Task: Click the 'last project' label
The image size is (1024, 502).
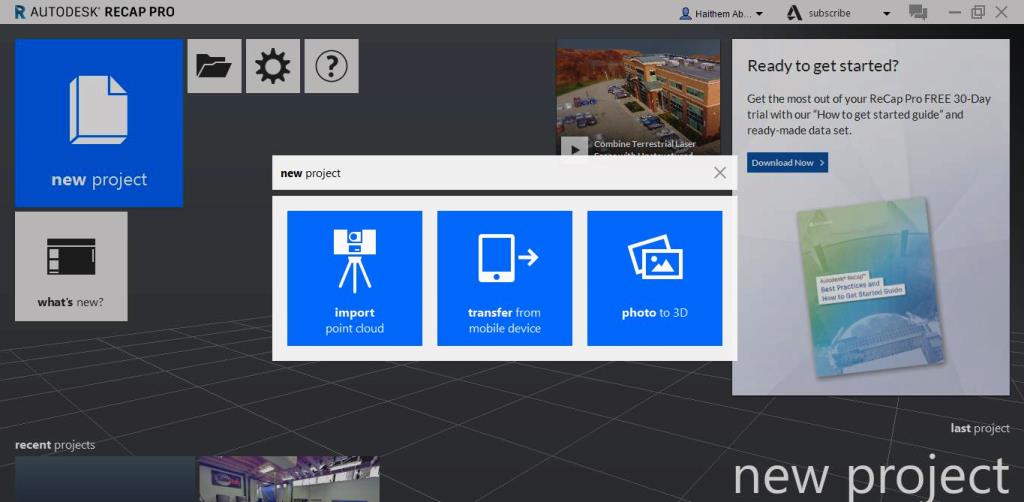Action: tap(980, 429)
